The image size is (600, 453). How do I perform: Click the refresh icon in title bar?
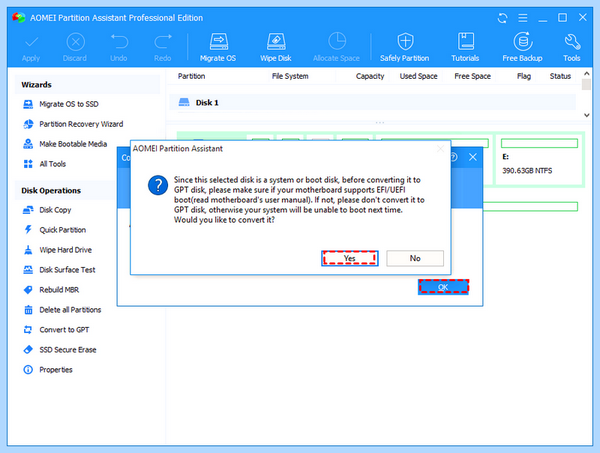coord(502,18)
